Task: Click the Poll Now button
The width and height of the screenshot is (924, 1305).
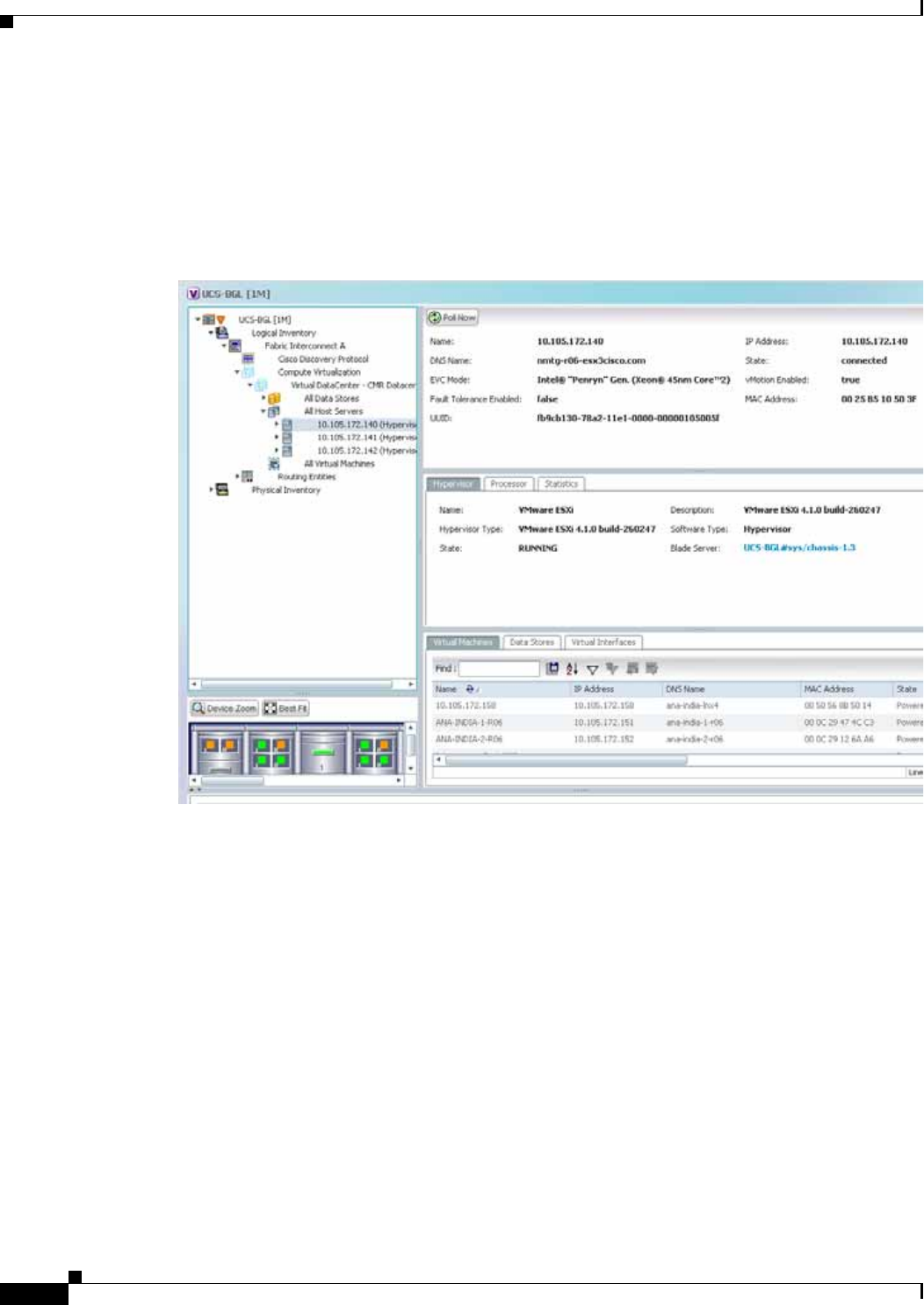Action: (x=452, y=317)
